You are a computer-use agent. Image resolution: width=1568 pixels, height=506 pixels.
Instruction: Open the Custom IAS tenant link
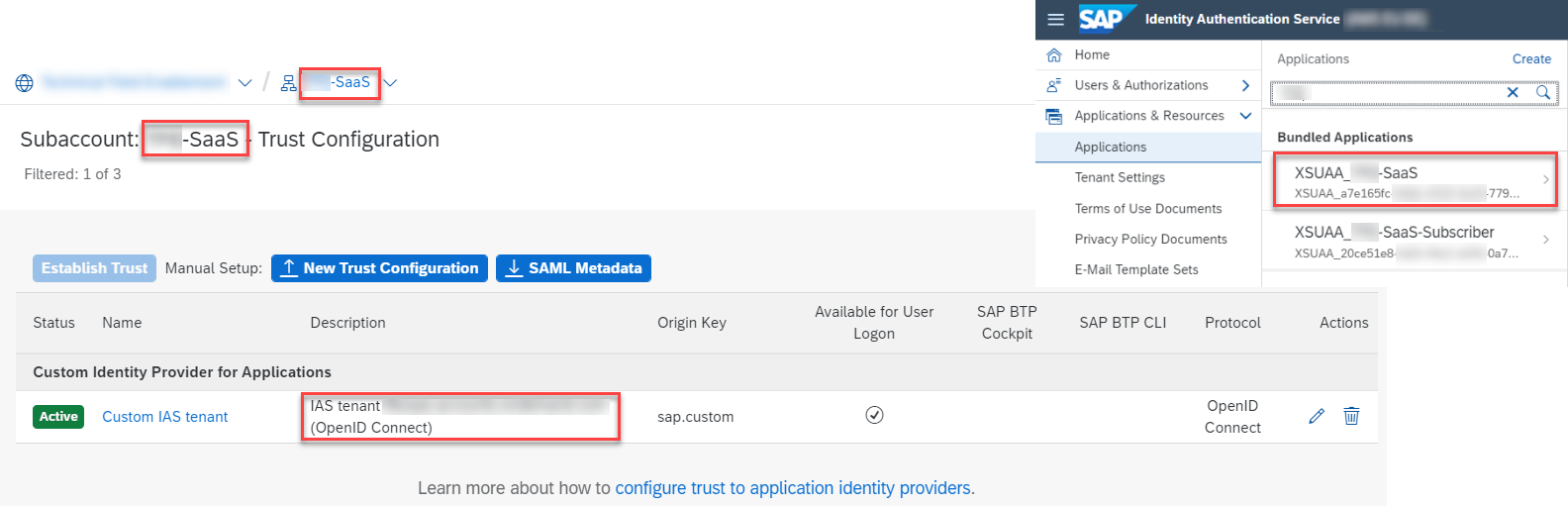(x=165, y=417)
